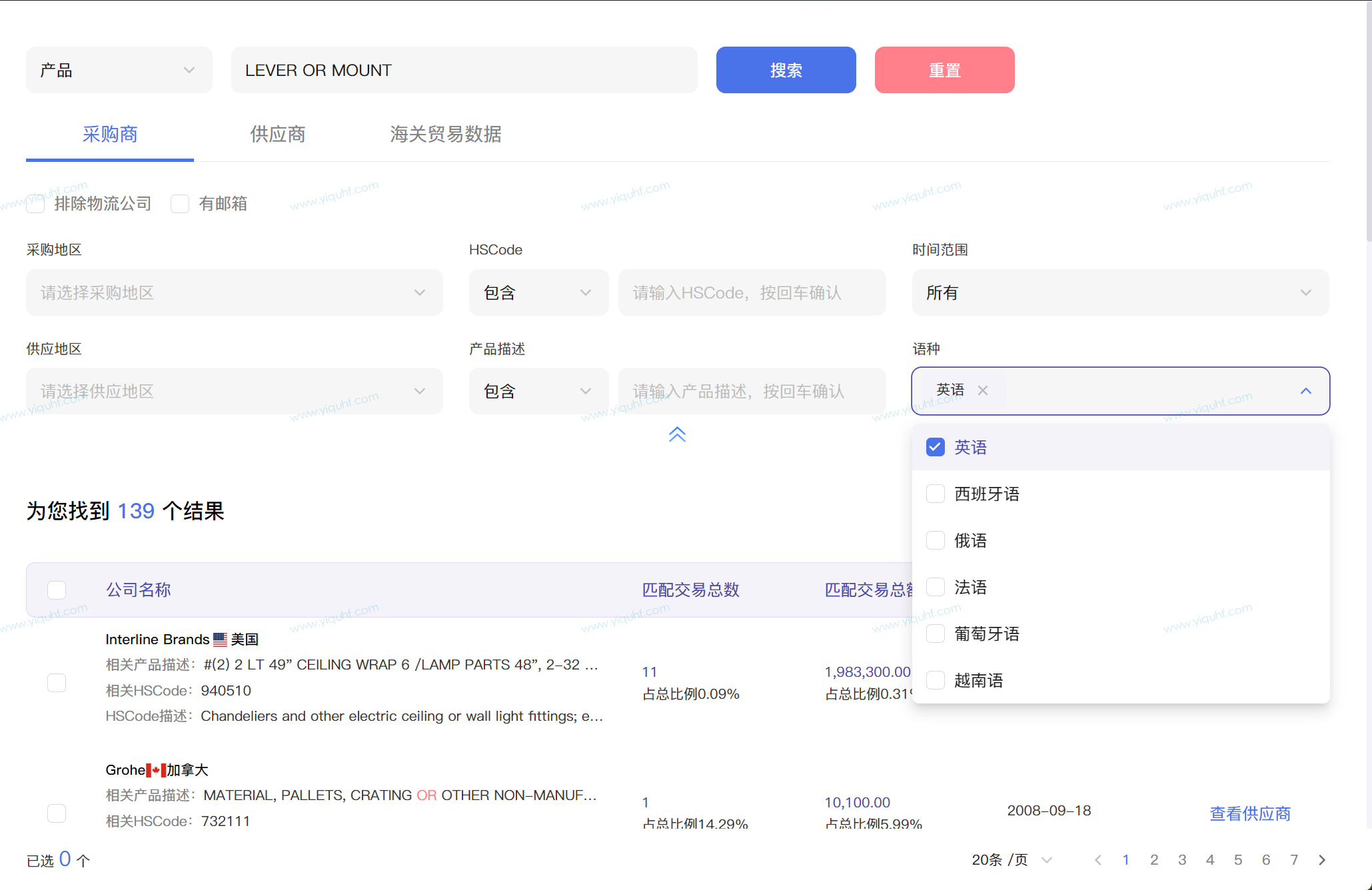Collapse filters with the double-chevron up icon
The height and width of the screenshot is (890, 1372).
tap(677, 434)
